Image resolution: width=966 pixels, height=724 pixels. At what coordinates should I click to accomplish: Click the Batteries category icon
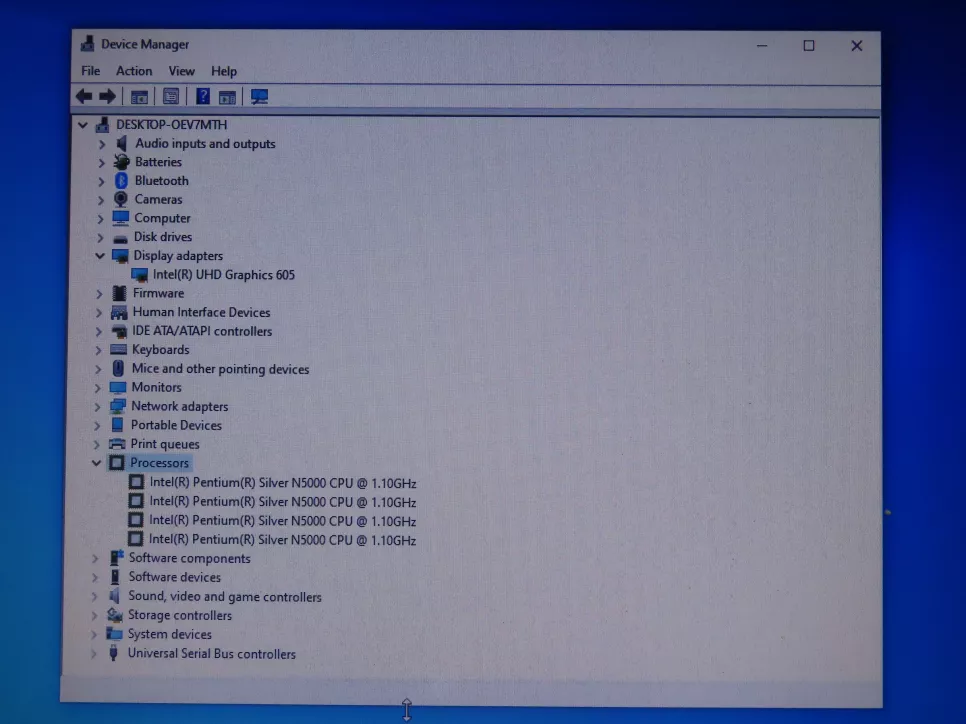tap(121, 161)
